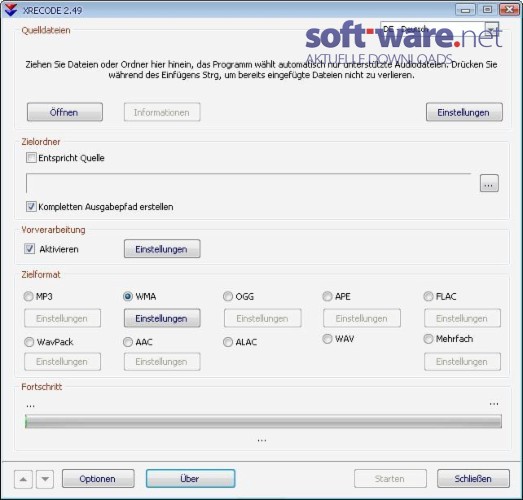Click the Schließen button

pos(473,479)
